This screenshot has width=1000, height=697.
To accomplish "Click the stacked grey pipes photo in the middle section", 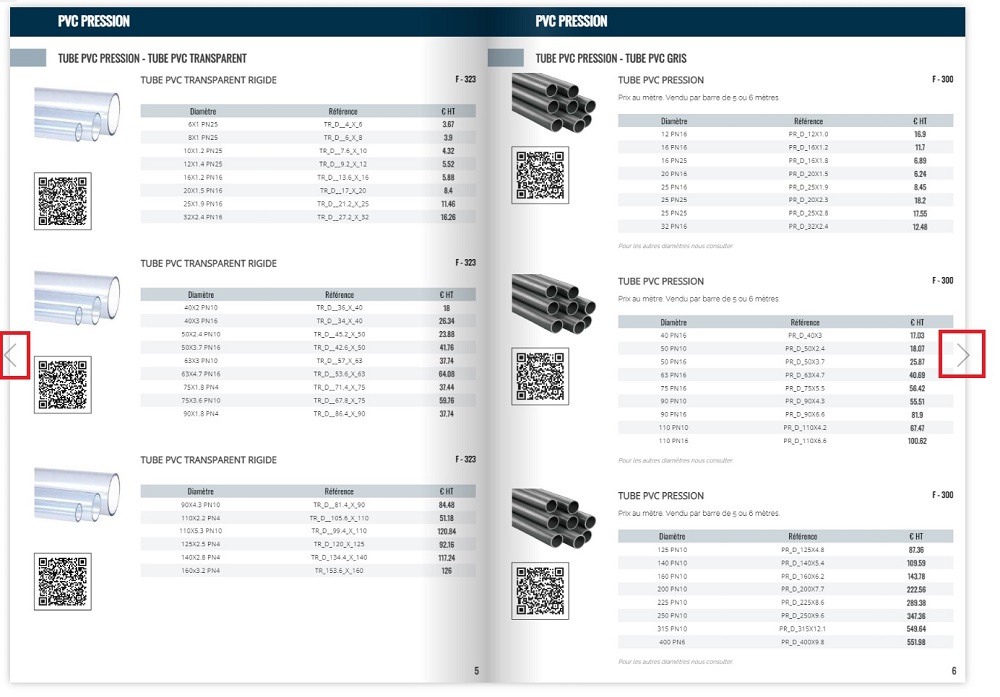I will click(553, 305).
